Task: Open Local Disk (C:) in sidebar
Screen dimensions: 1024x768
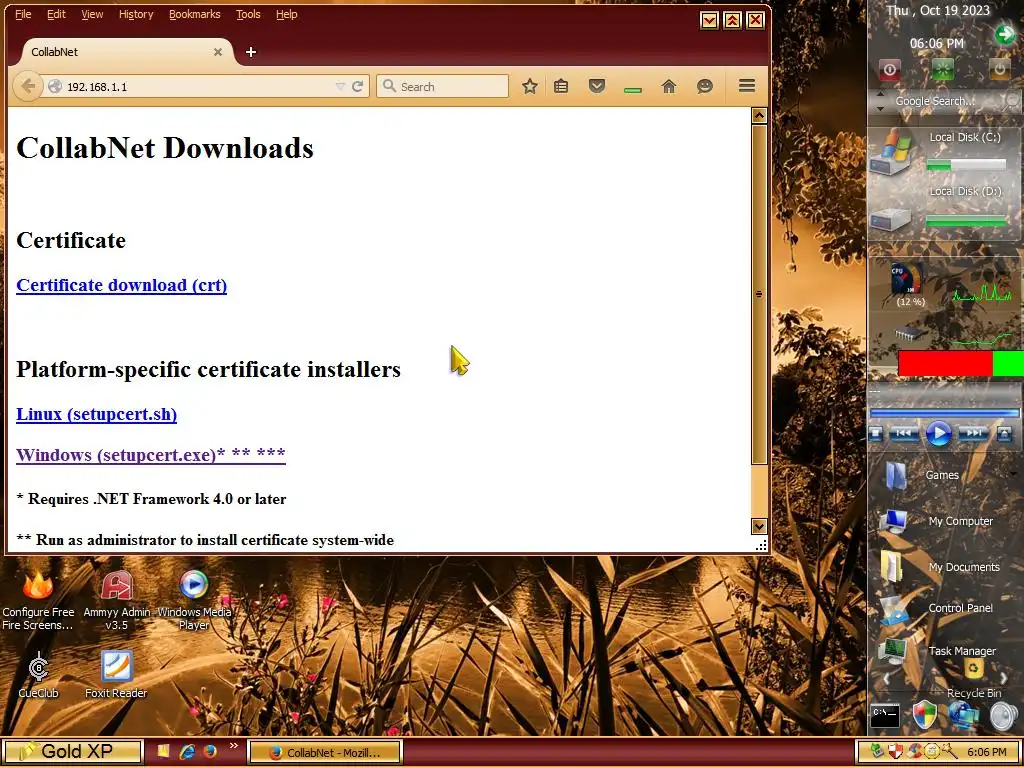Action: click(x=944, y=151)
